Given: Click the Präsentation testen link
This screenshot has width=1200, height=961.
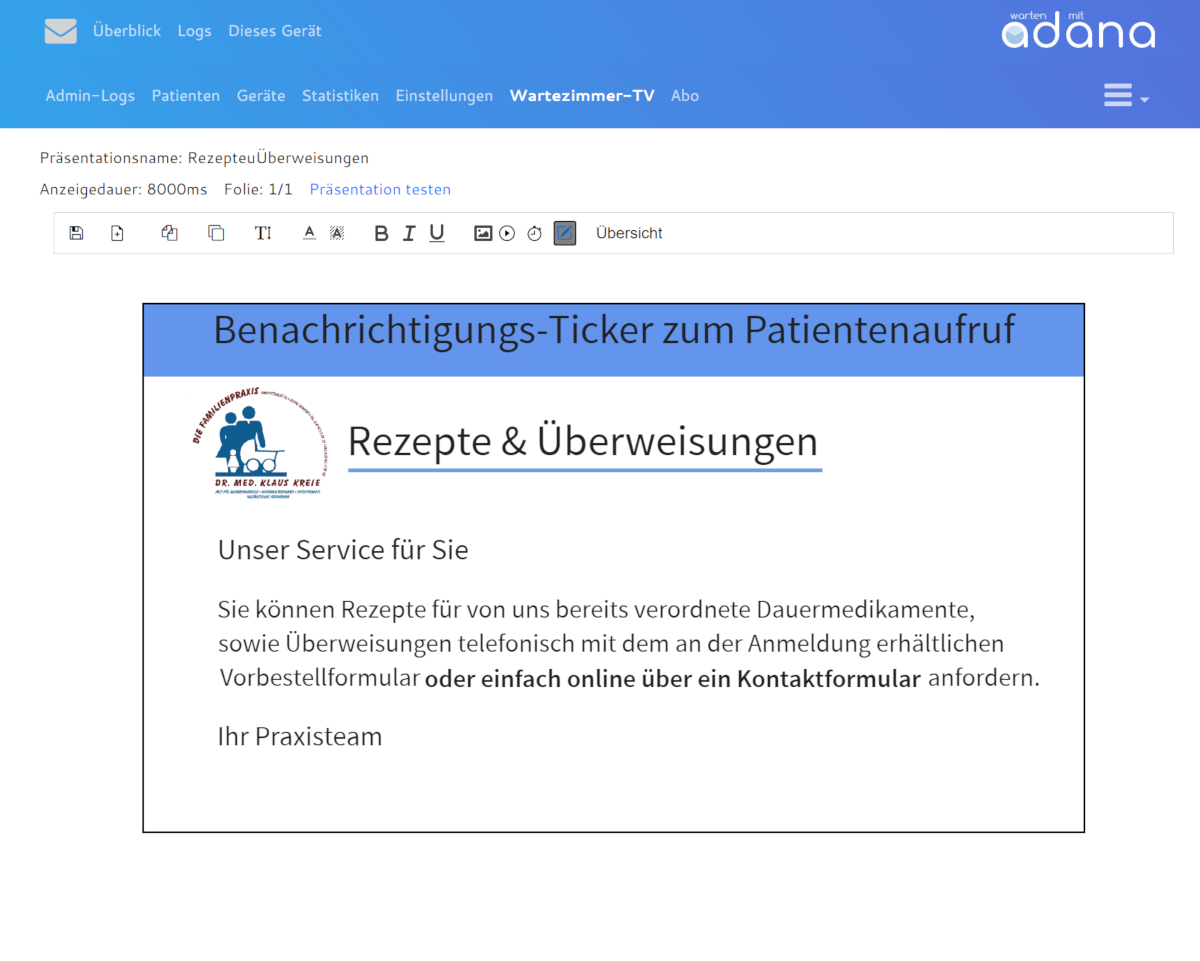Looking at the screenshot, I should (x=380, y=189).
